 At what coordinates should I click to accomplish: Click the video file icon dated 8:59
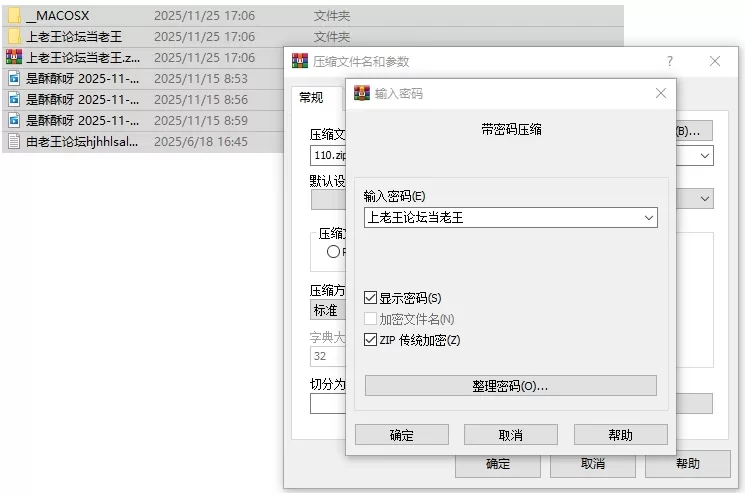14,120
